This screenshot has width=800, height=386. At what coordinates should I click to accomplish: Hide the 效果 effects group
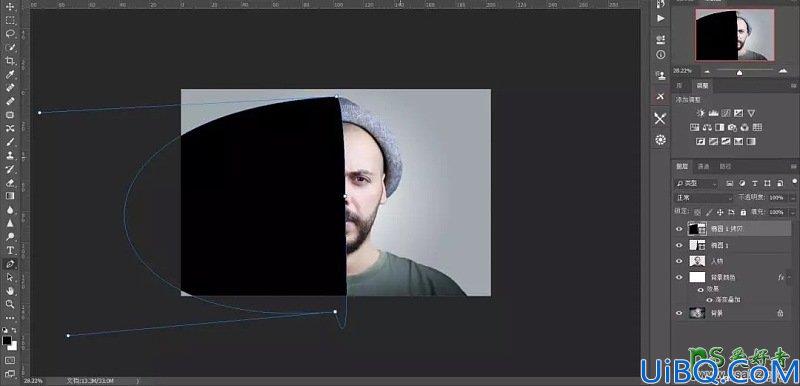(701, 290)
